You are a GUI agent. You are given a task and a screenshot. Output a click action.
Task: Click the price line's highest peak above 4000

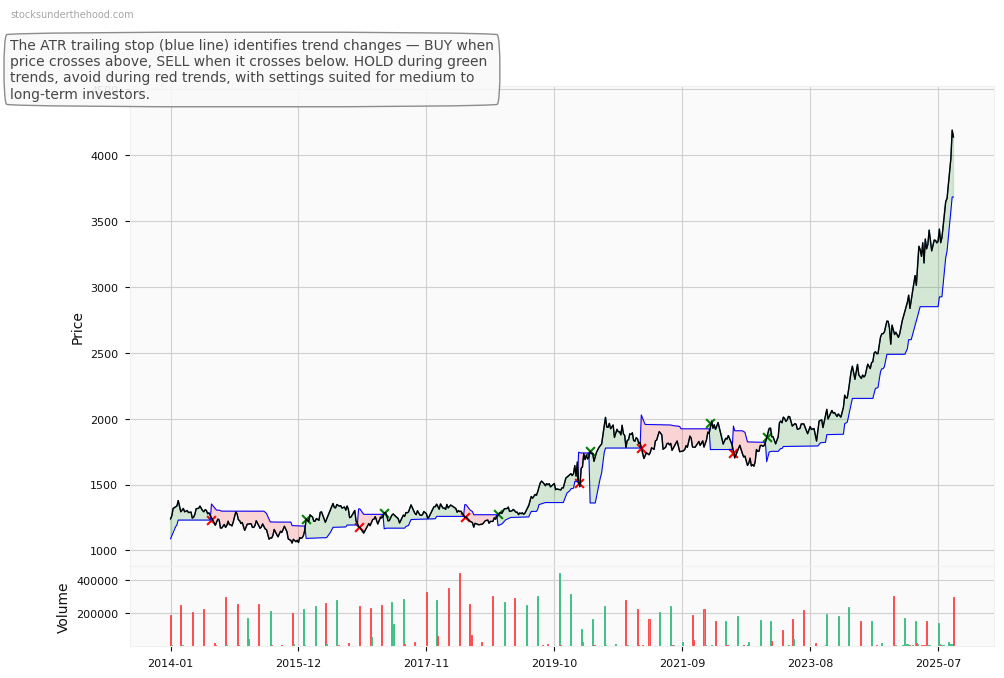click(x=952, y=131)
